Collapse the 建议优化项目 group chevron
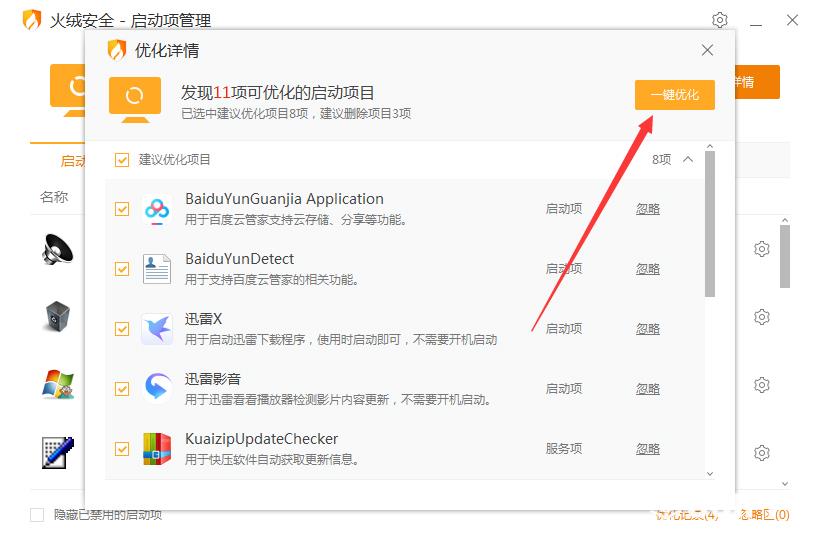The height and width of the screenshot is (540, 820). coord(688,159)
